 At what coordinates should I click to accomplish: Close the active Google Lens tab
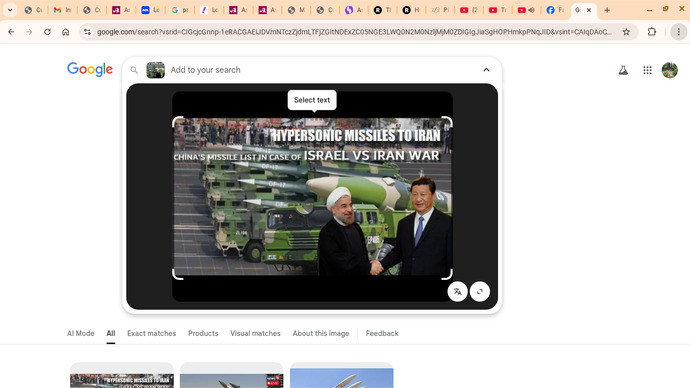[589, 10]
